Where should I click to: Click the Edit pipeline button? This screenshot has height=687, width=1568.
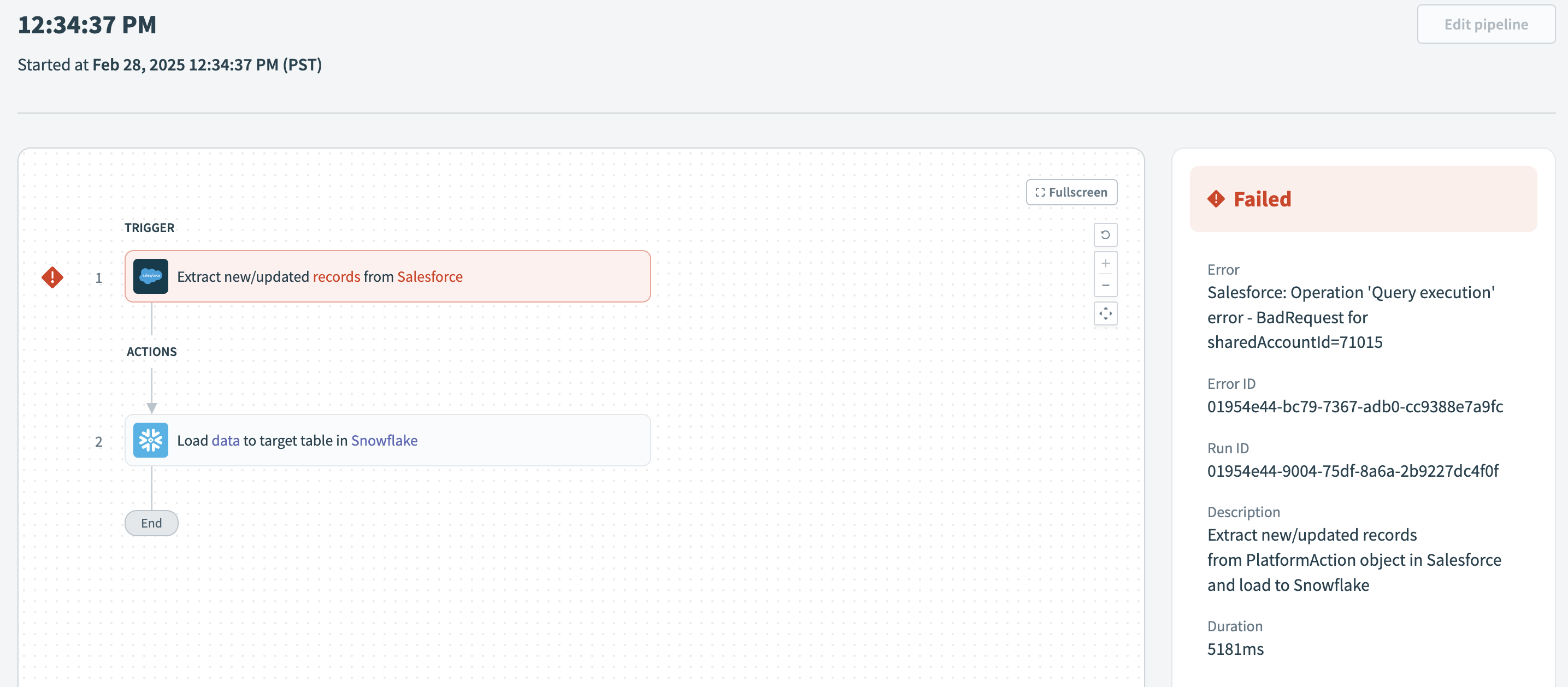tap(1486, 25)
